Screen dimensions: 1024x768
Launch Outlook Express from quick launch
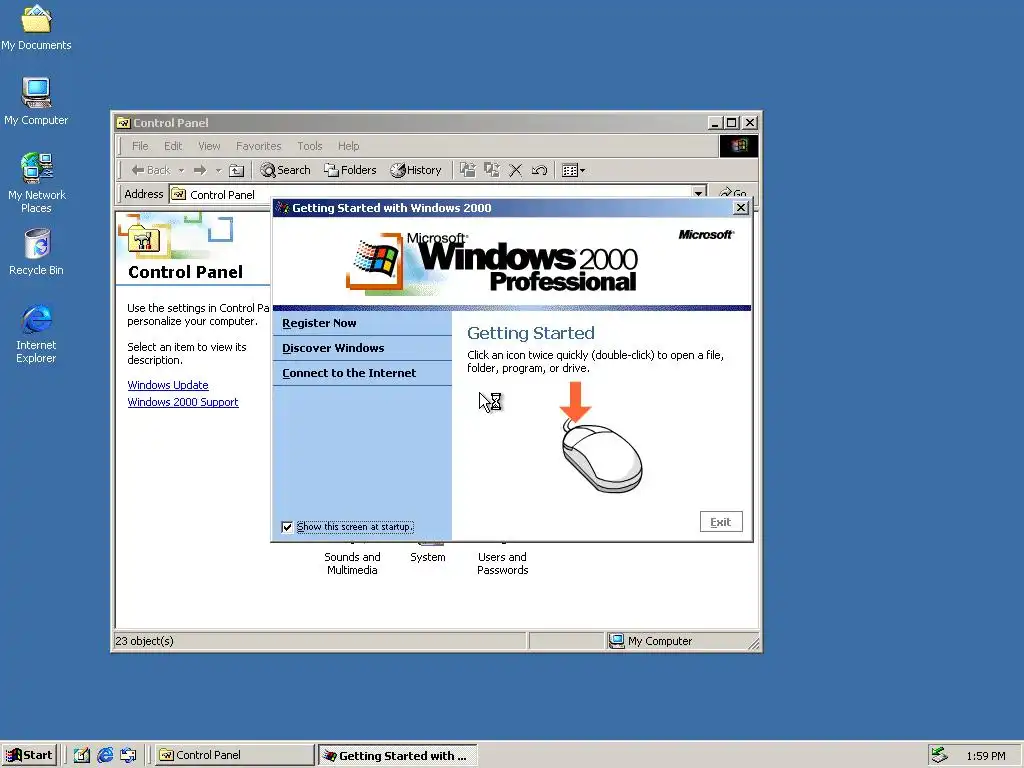129,755
